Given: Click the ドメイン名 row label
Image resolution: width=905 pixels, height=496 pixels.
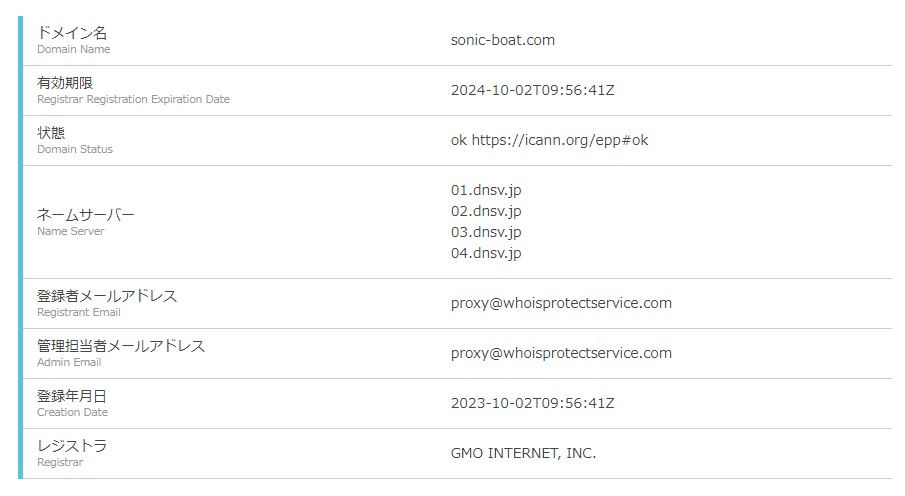Looking at the screenshot, I should point(71,33).
